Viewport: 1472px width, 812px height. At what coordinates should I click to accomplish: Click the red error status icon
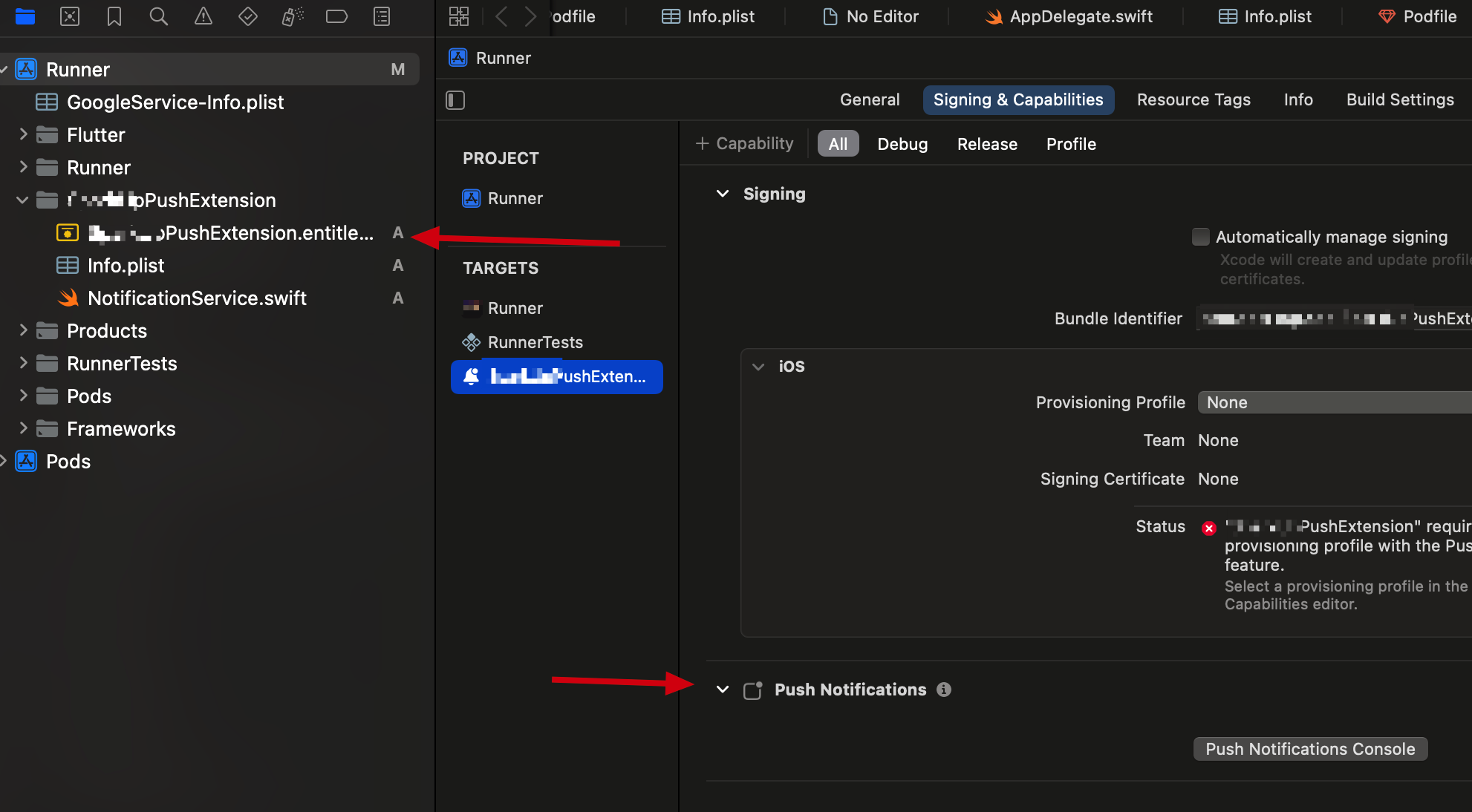[1209, 528]
